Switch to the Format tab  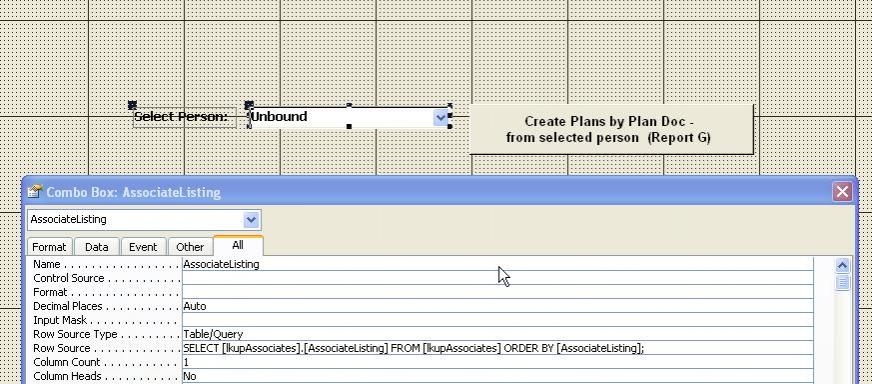(x=49, y=247)
